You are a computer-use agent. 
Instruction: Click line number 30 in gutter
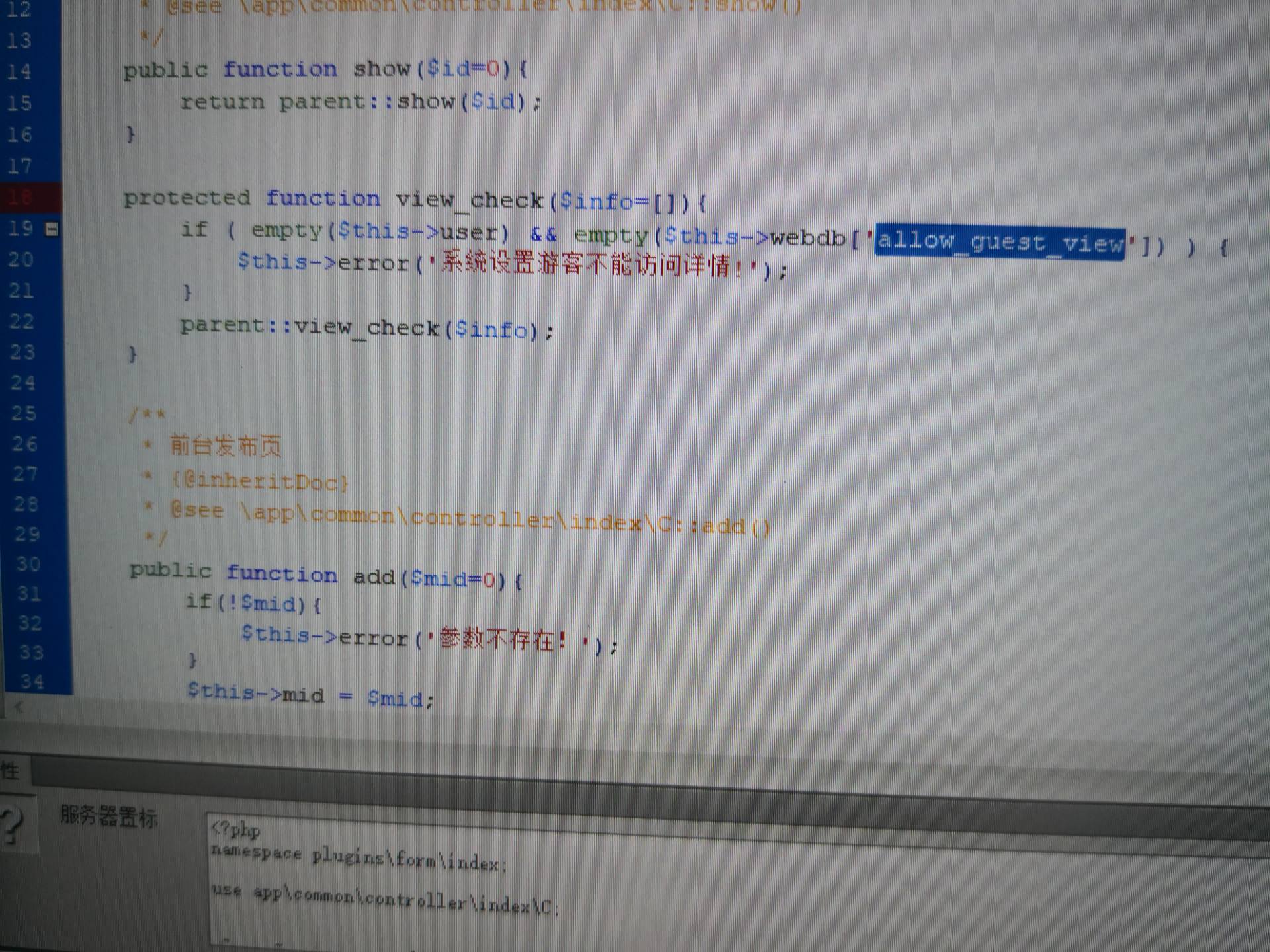coord(28,564)
